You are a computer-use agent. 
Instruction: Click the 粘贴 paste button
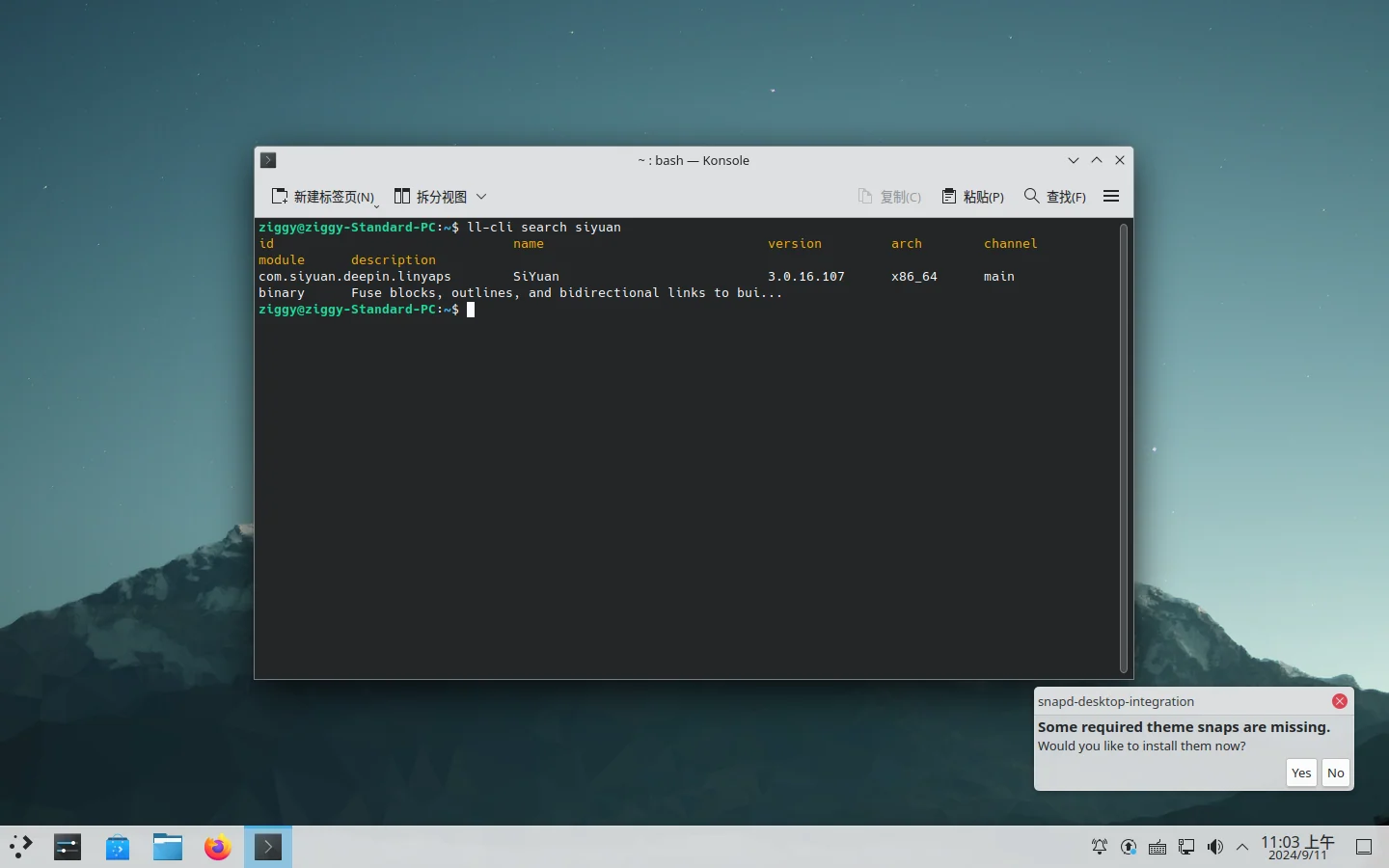tap(973, 197)
